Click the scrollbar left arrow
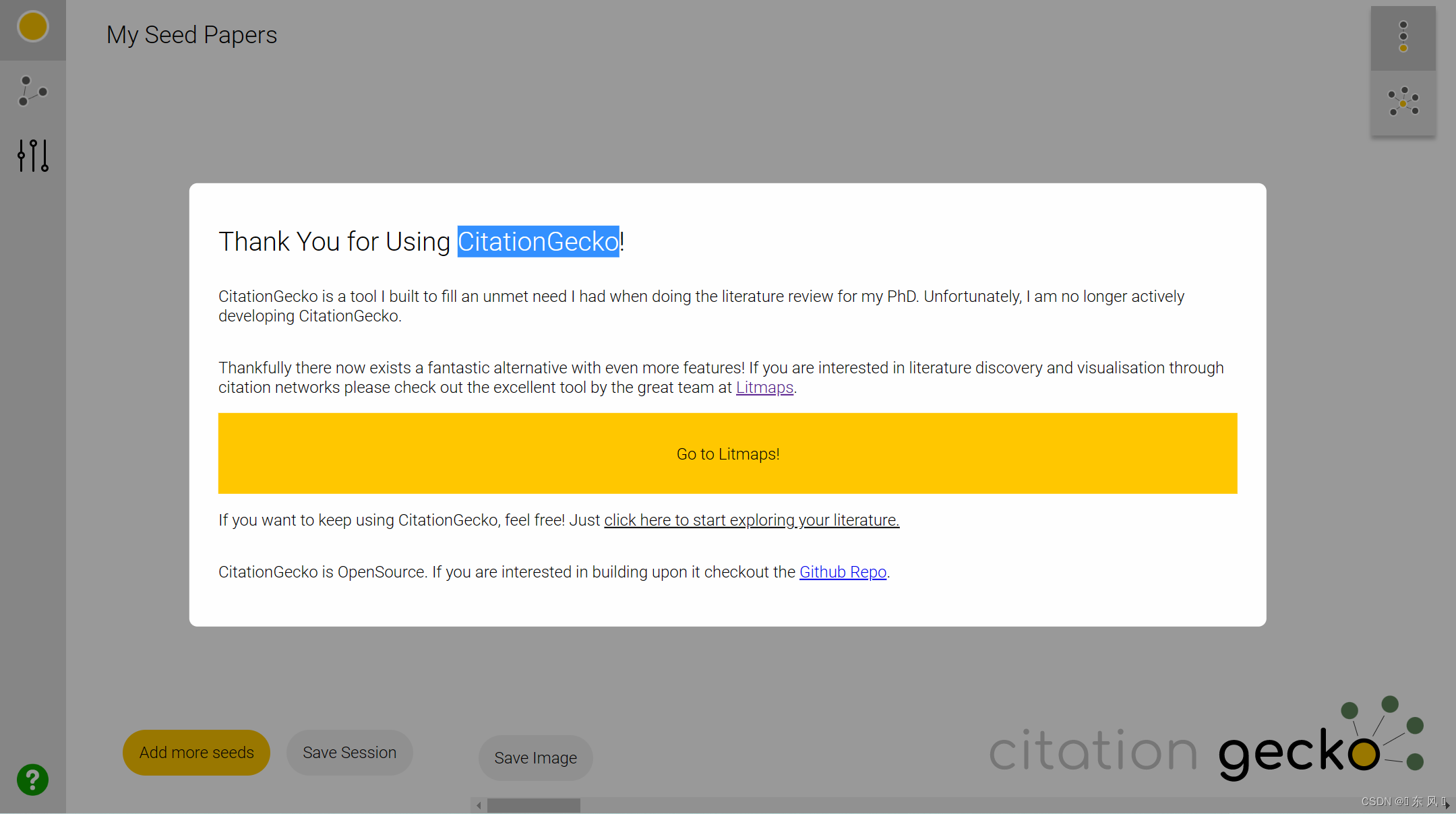 pos(479,805)
